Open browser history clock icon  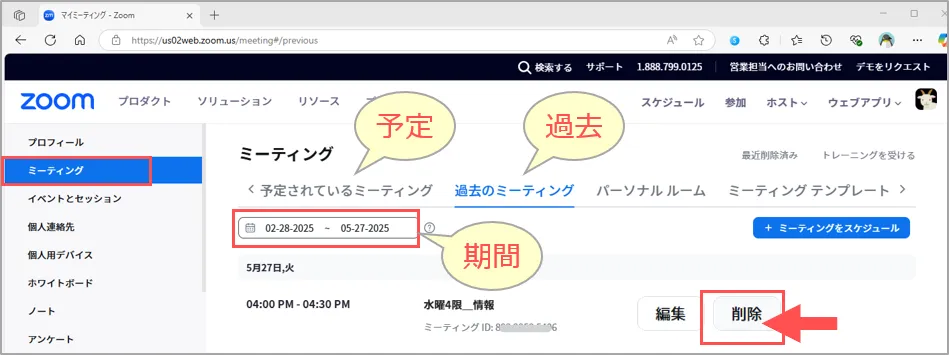(826, 41)
